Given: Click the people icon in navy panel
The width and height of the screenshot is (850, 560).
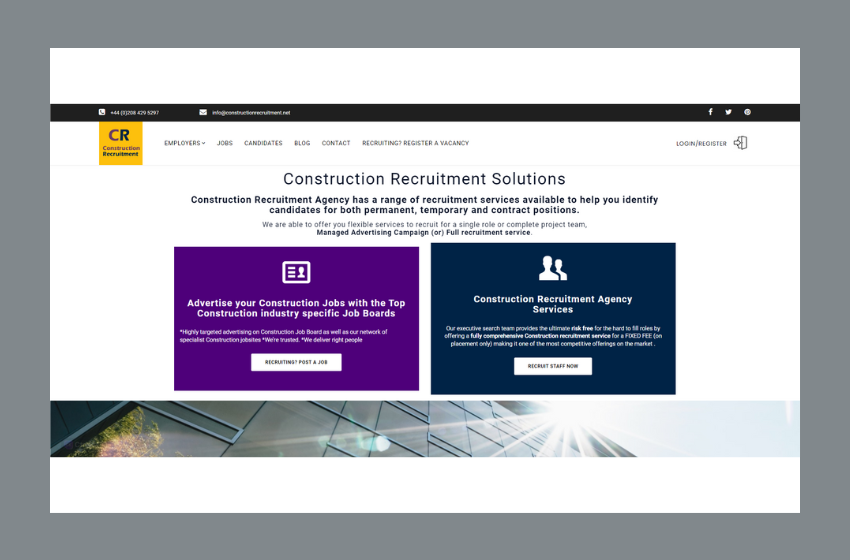Looking at the screenshot, I should 552,268.
